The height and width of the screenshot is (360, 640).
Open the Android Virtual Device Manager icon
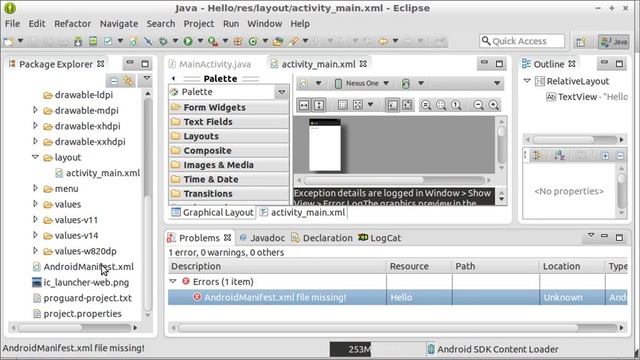pos(93,41)
